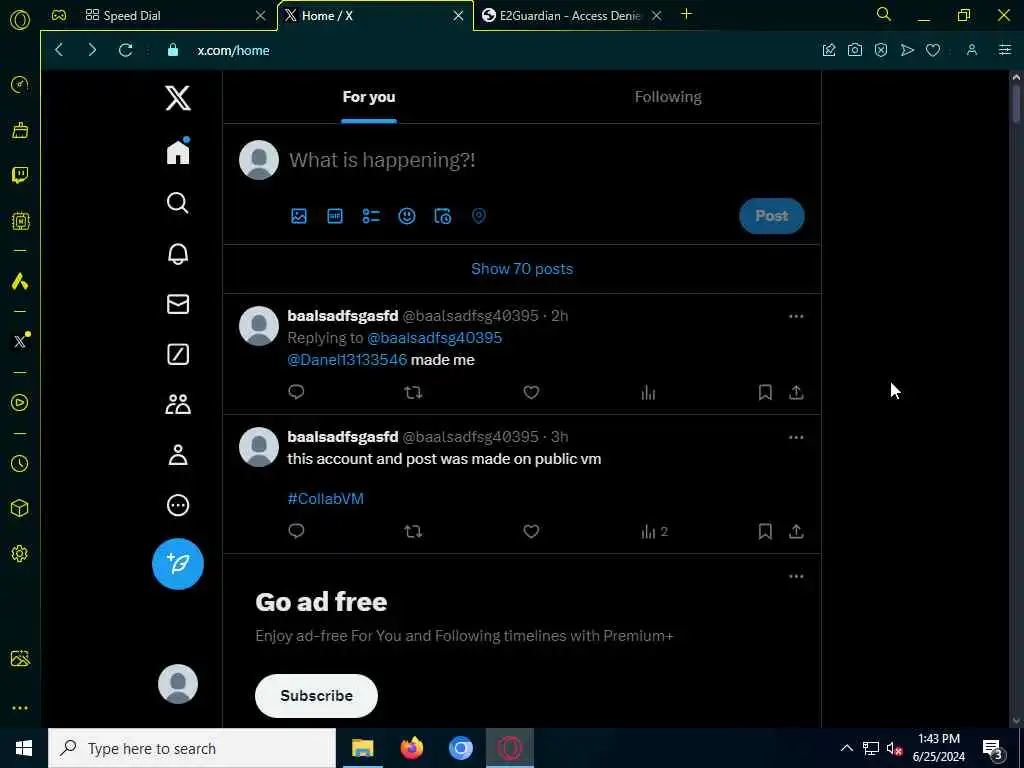
Task: Open more options on the public vm post
Action: coord(795,437)
